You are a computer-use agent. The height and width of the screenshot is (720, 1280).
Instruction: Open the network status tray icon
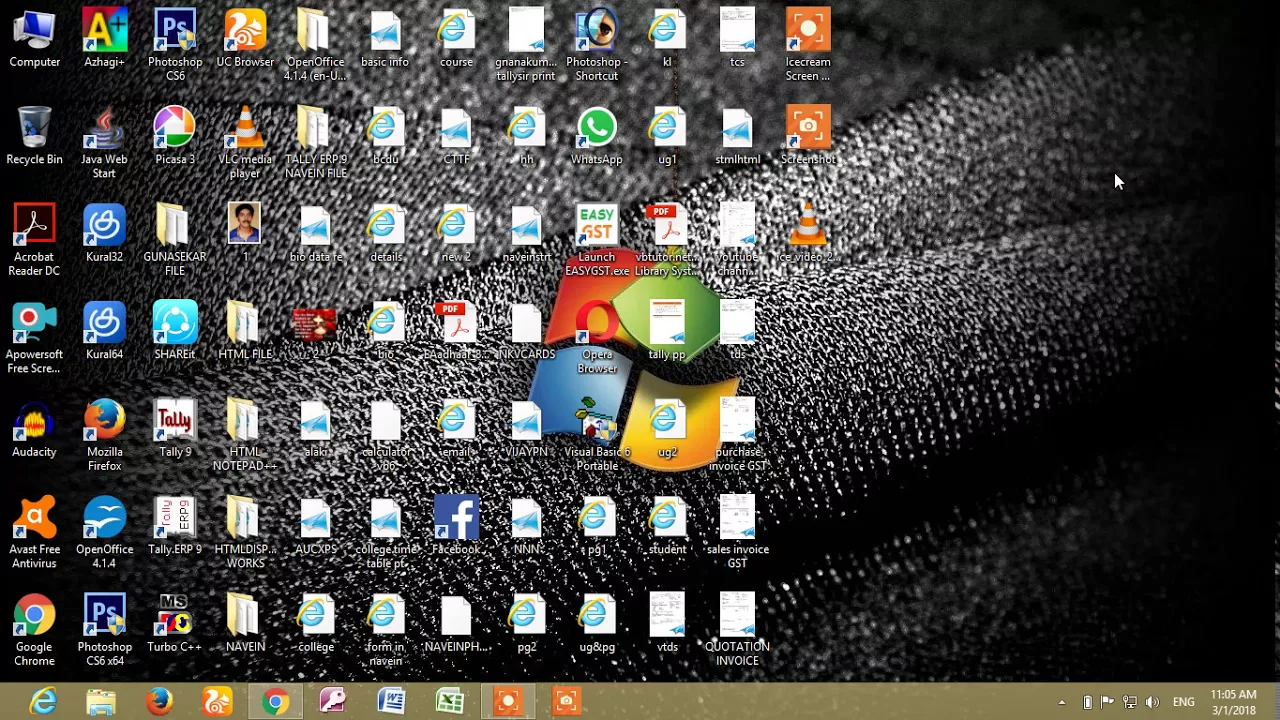(1130, 702)
